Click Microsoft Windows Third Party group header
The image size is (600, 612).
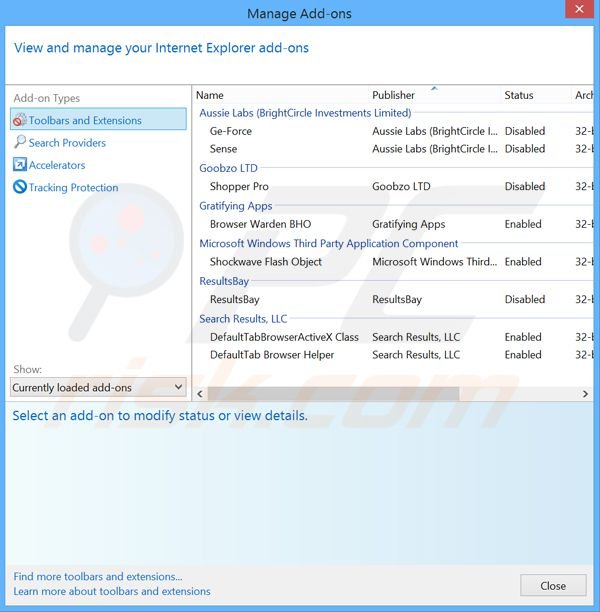[x=329, y=244]
